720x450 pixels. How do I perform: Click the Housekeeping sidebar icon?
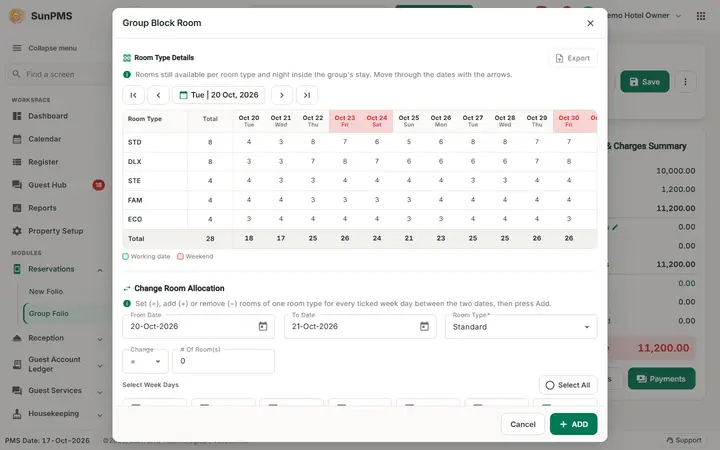17,414
